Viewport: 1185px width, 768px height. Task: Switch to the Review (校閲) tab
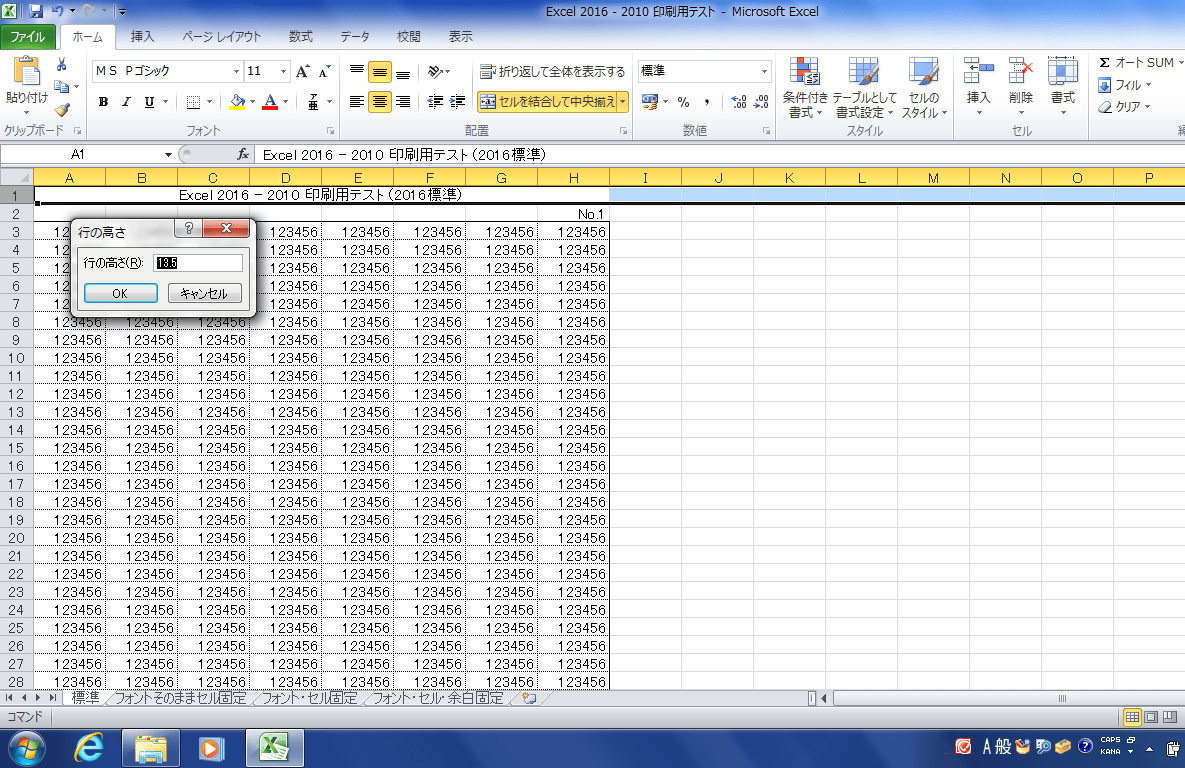tap(408, 36)
